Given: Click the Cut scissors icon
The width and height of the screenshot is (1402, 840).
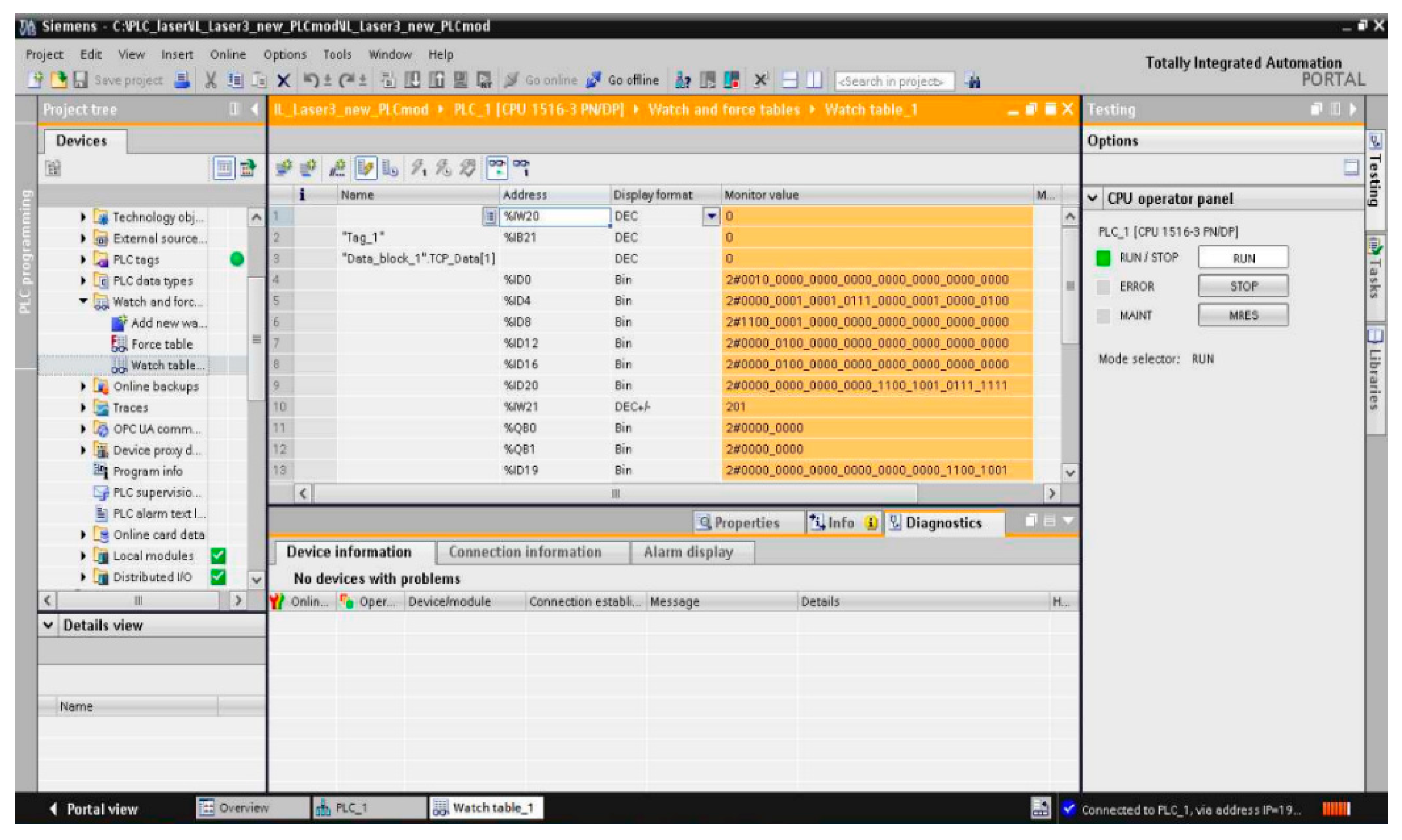Looking at the screenshot, I should pyautogui.click(x=210, y=80).
